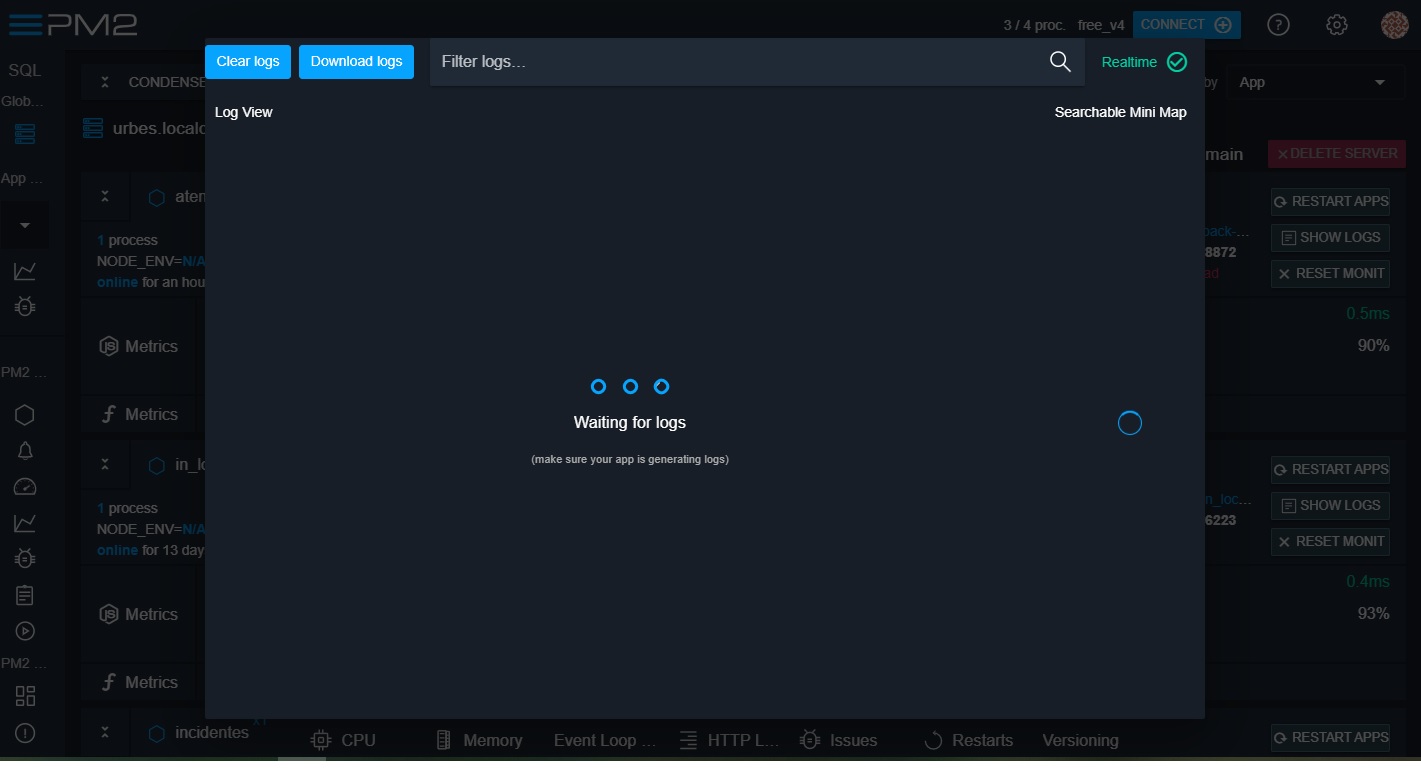The width and height of the screenshot is (1421, 781).
Task: Open the App sort dropdown
Action: [1315, 82]
